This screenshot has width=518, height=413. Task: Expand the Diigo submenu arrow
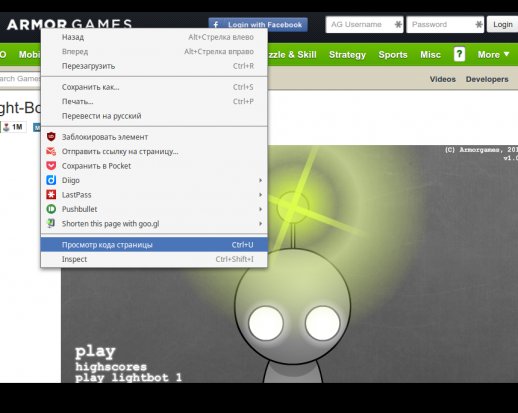(x=260, y=180)
